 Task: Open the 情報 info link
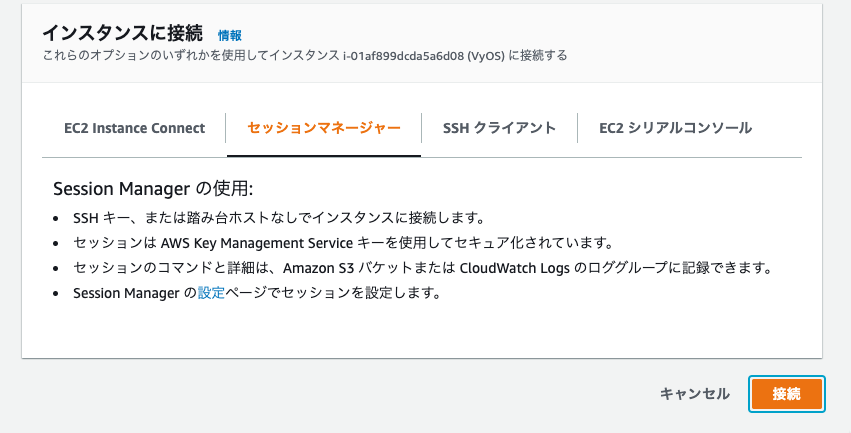230,35
